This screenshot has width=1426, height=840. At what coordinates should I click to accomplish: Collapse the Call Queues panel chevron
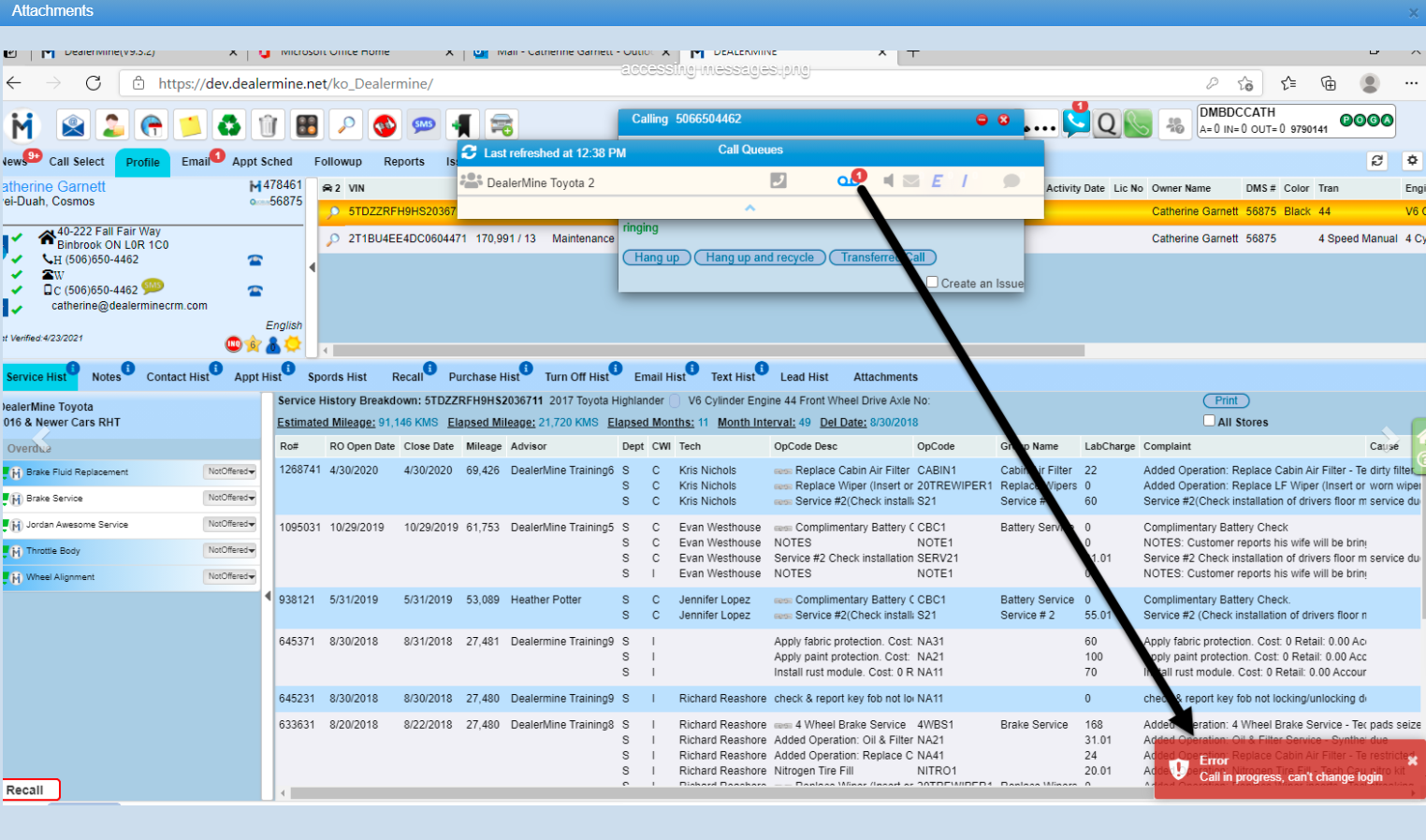point(749,208)
